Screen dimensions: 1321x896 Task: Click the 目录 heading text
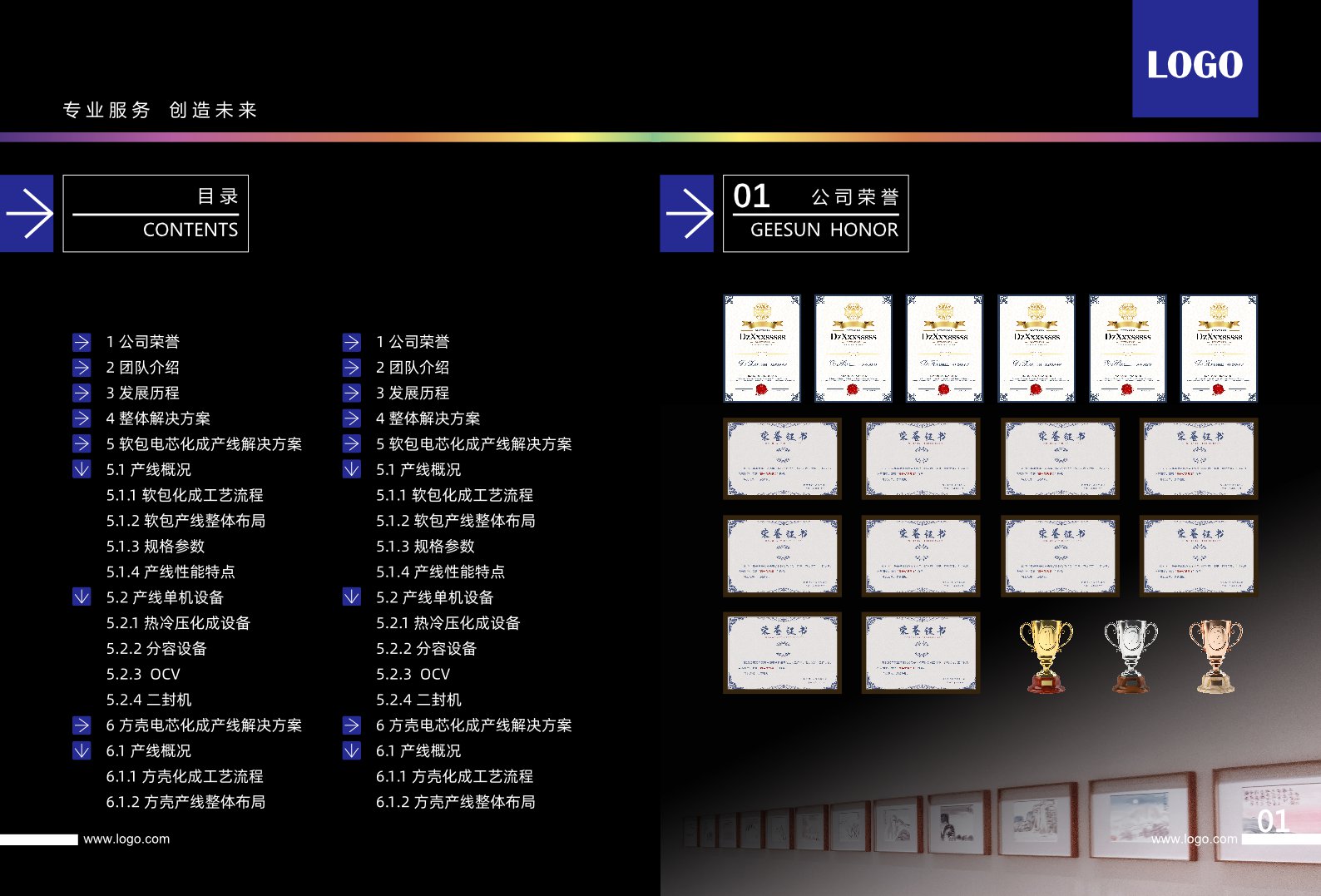tap(218, 196)
